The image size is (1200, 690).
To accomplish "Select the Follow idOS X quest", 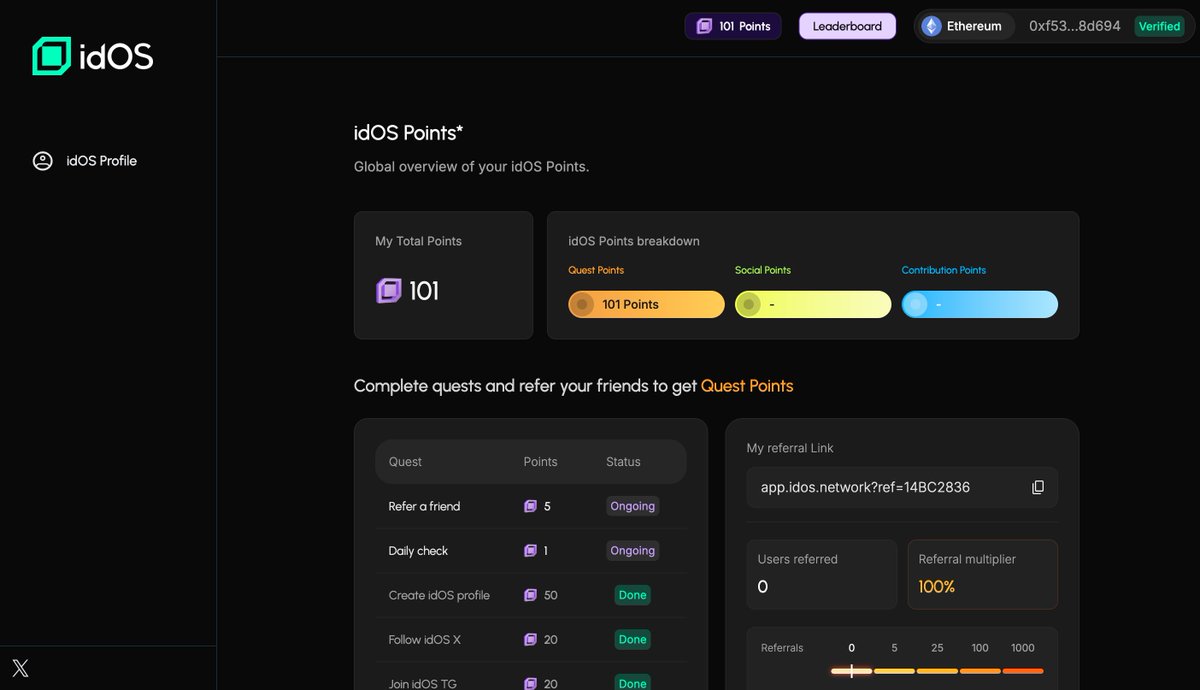I will (425, 640).
